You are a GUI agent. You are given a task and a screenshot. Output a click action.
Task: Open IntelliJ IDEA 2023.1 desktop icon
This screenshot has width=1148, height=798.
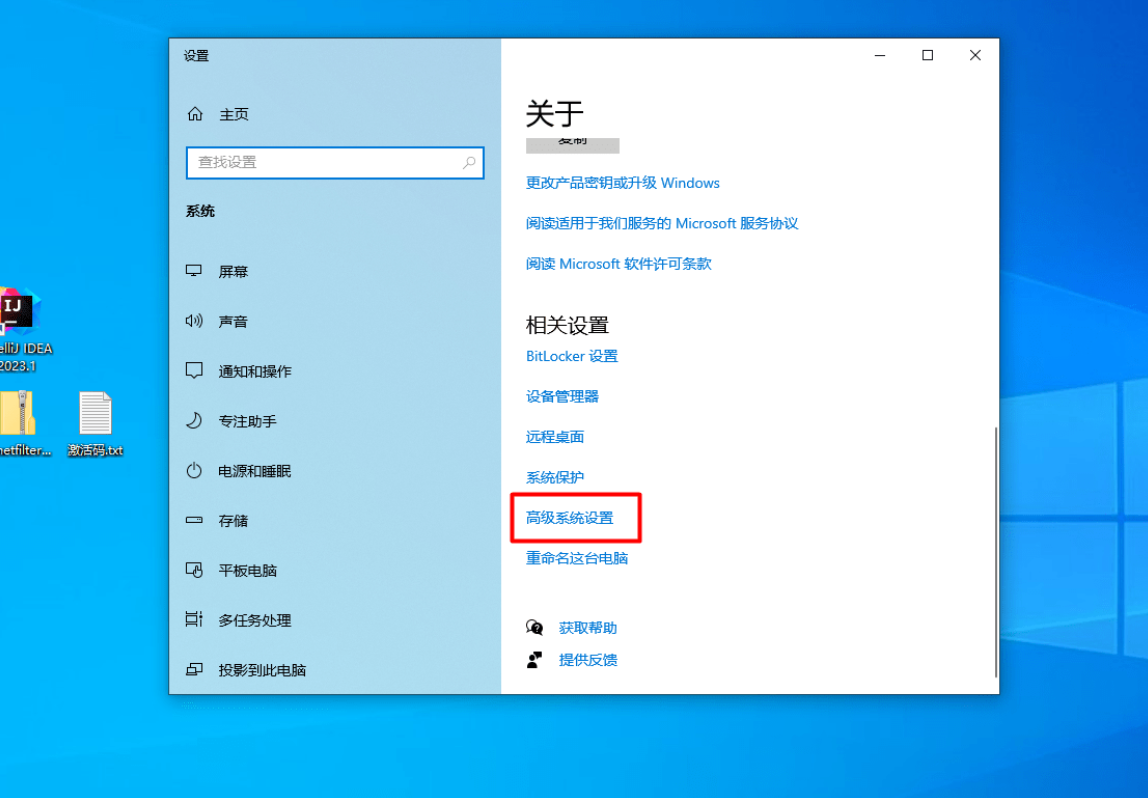coord(20,329)
